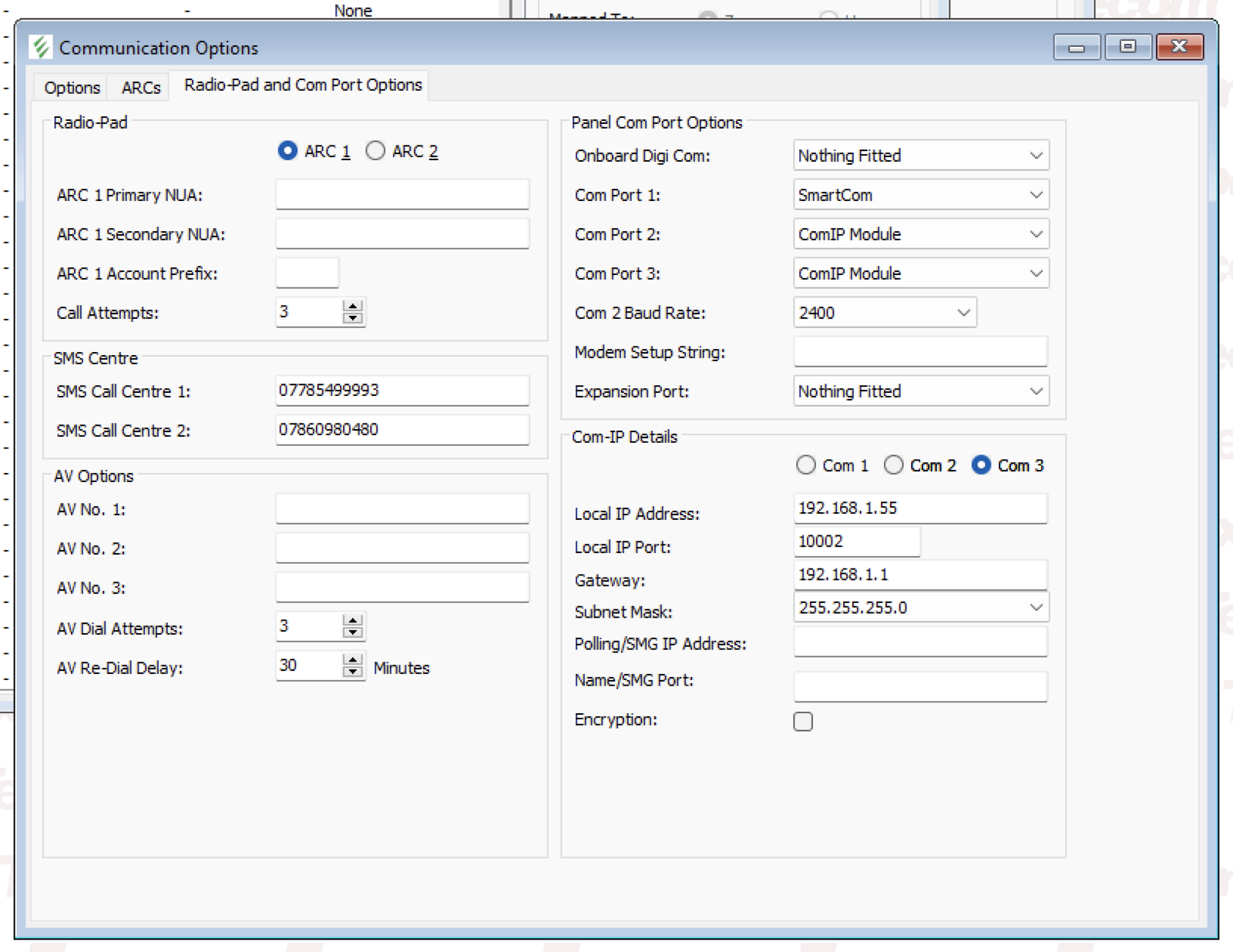This screenshot has width=1233, height=952.
Task: Choose the Com 2 radio button
Action: pos(894,465)
